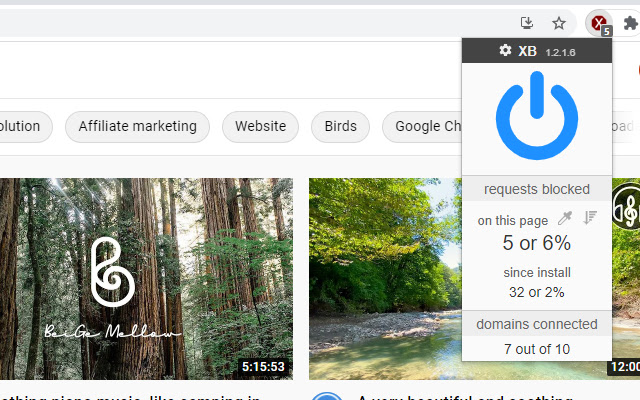The height and width of the screenshot is (400, 640).
Task: Click the channel avatar below river video
Action: pyautogui.click(x=326, y=398)
